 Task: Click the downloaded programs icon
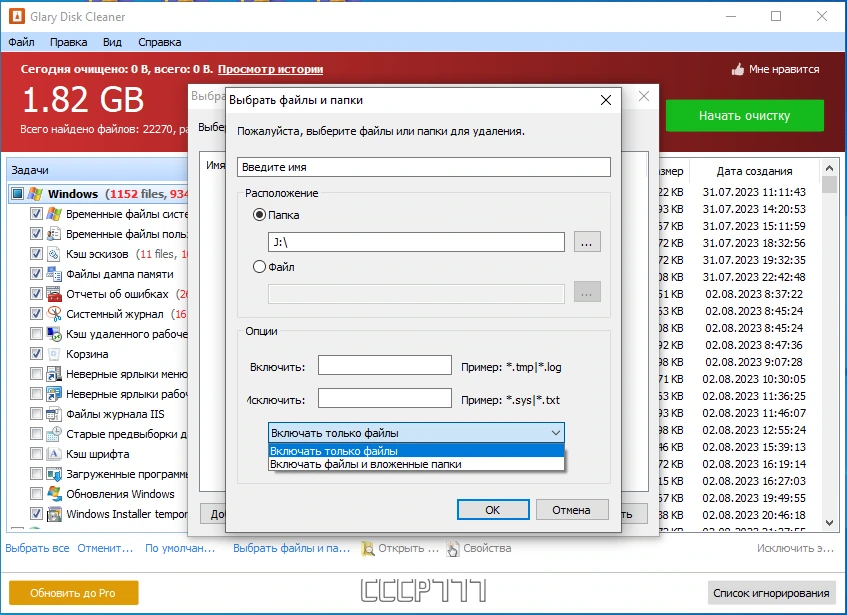(x=53, y=474)
